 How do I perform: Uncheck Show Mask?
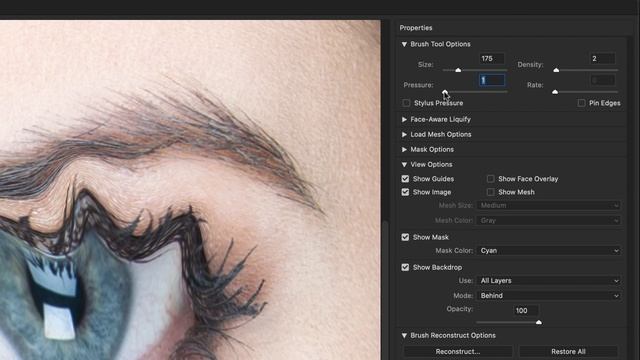click(x=405, y=237)
